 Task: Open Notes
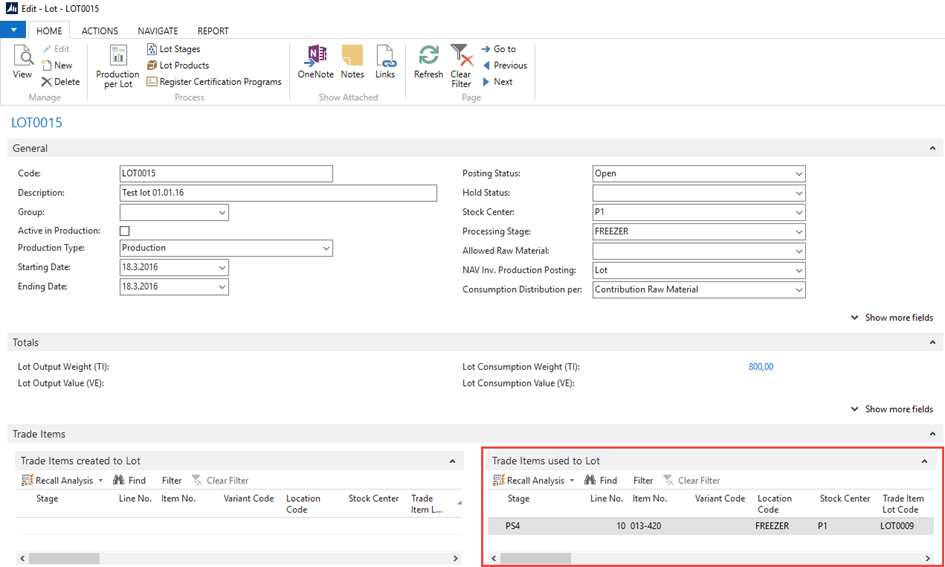click(x=353, y=62)
